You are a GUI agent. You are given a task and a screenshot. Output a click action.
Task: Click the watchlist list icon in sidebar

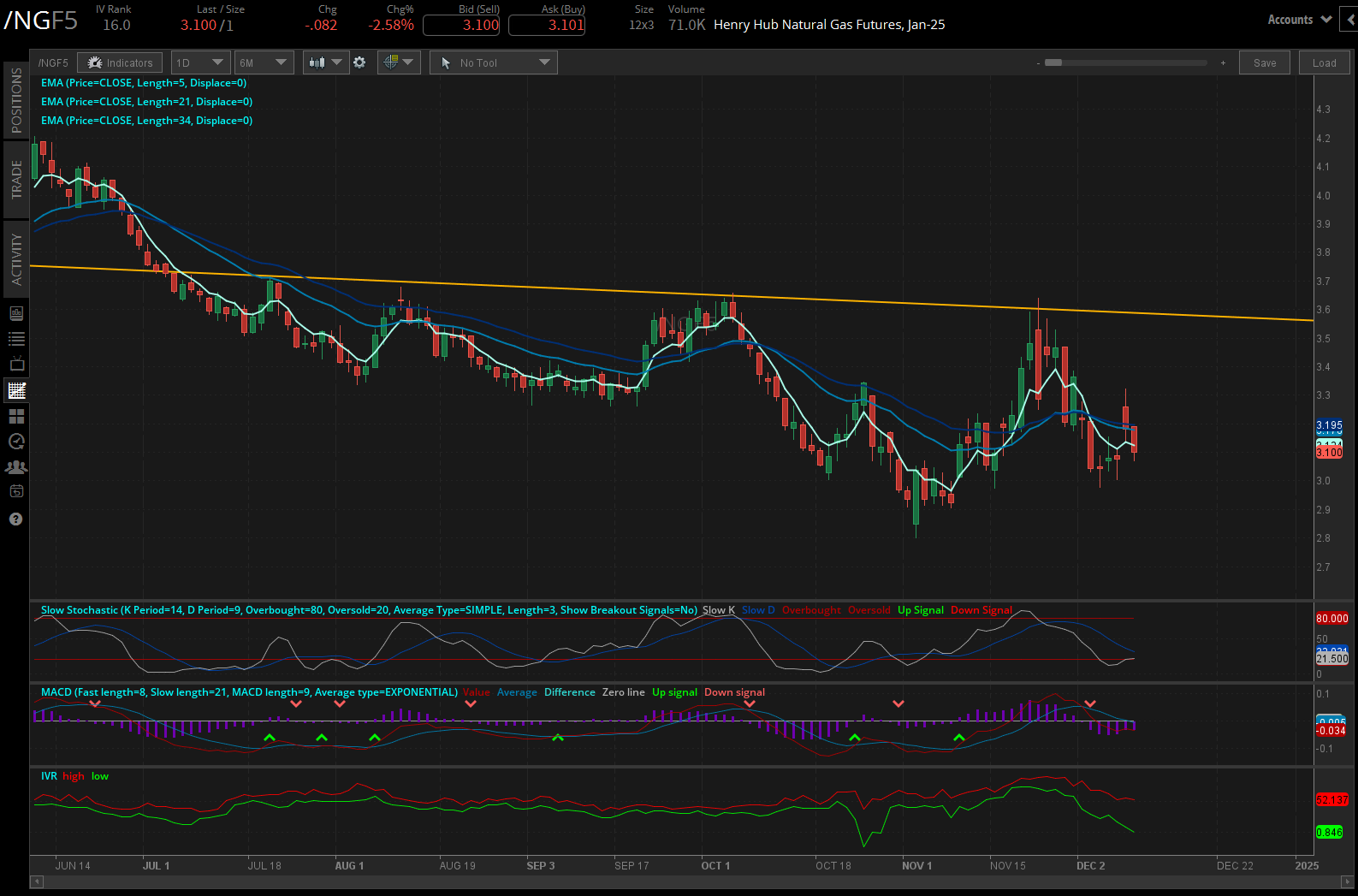point(16,339)
